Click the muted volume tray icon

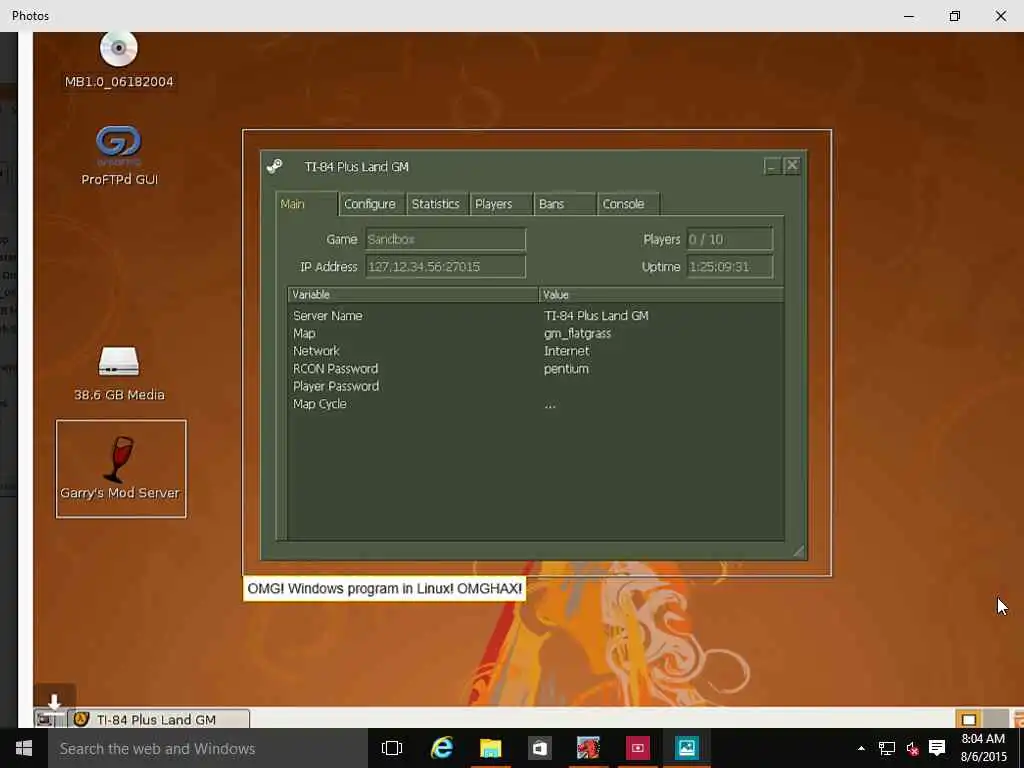click(912, 748)
